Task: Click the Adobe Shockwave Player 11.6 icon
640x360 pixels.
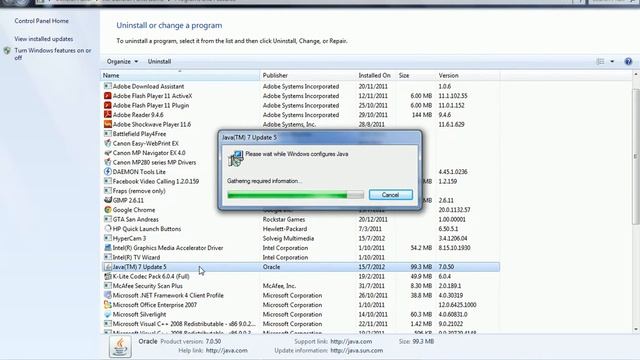Action: tap(107, 124)
